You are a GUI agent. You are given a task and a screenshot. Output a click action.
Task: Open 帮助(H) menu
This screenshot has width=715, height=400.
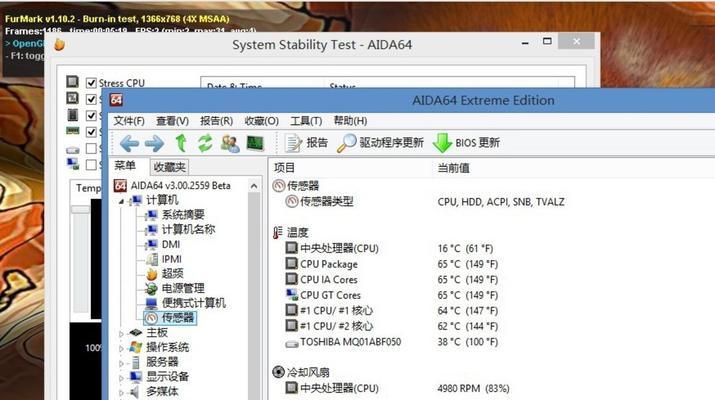(x=350, y=121)
